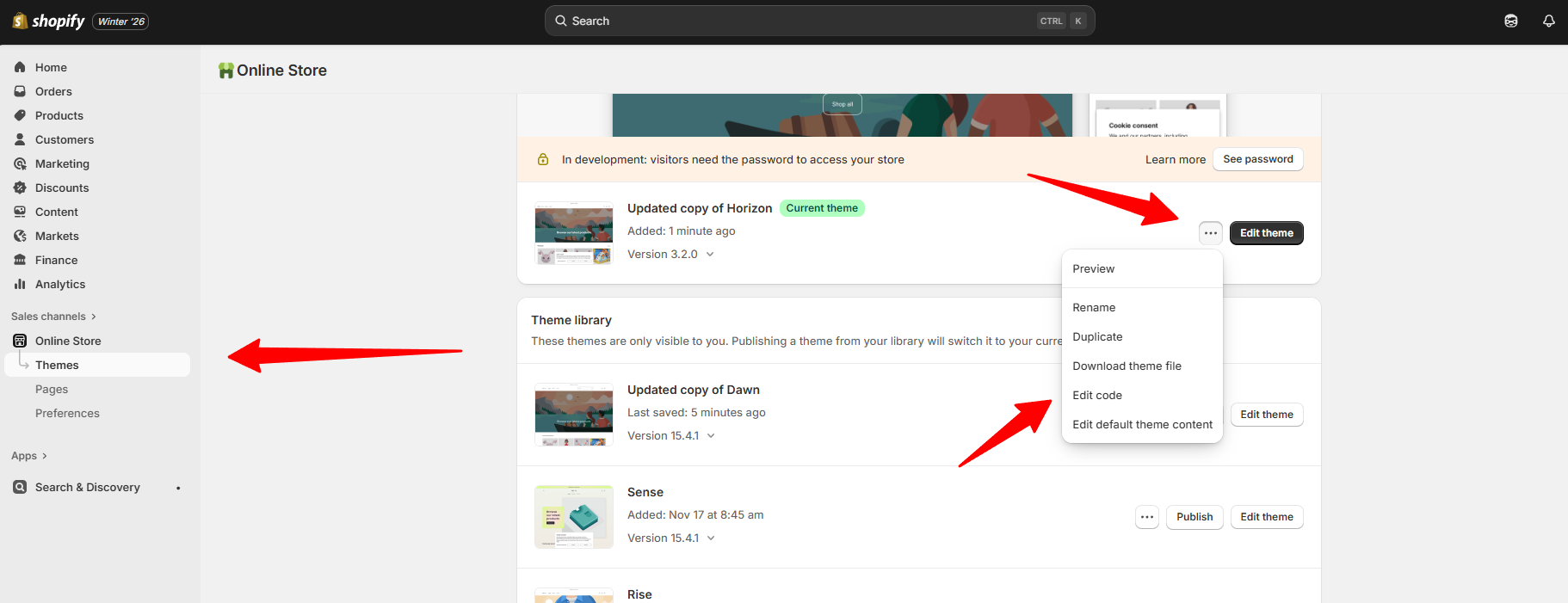Click the Search & Discovery app icon
This screenshot has height=603, width=1568.
pos(20,487)
